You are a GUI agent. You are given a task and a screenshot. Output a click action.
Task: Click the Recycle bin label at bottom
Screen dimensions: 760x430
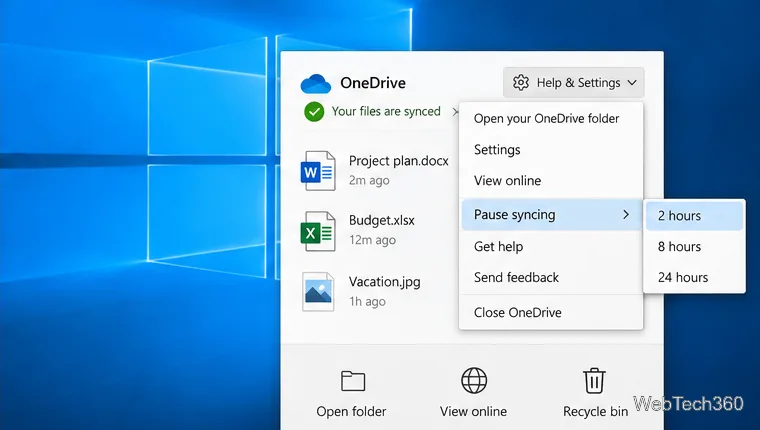(596, 412)
